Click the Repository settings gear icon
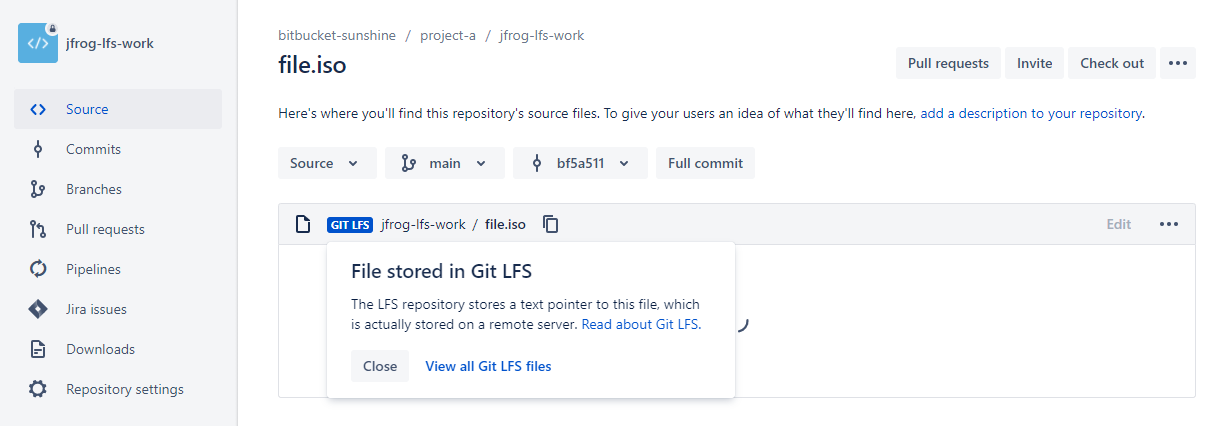 coord(38,389)
